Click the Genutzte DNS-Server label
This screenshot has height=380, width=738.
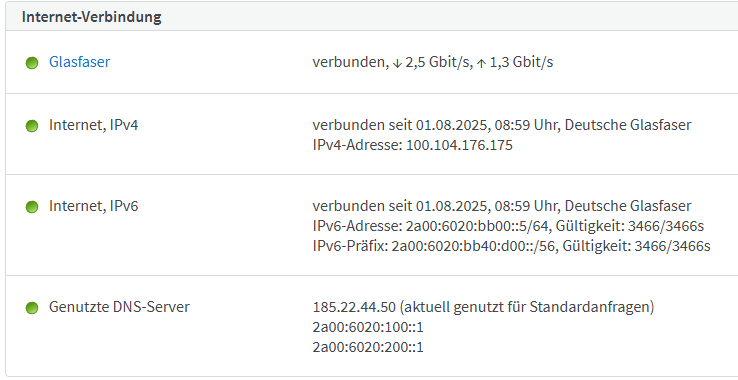[119, 307]
